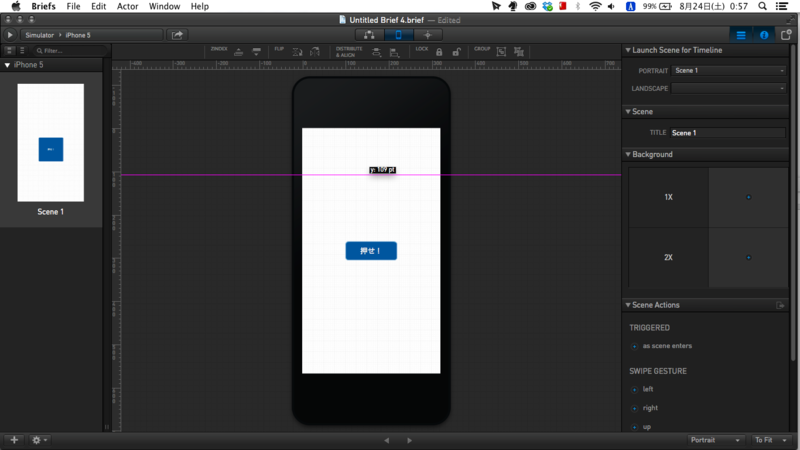Add a 2X background image

[x=748, y=258]
